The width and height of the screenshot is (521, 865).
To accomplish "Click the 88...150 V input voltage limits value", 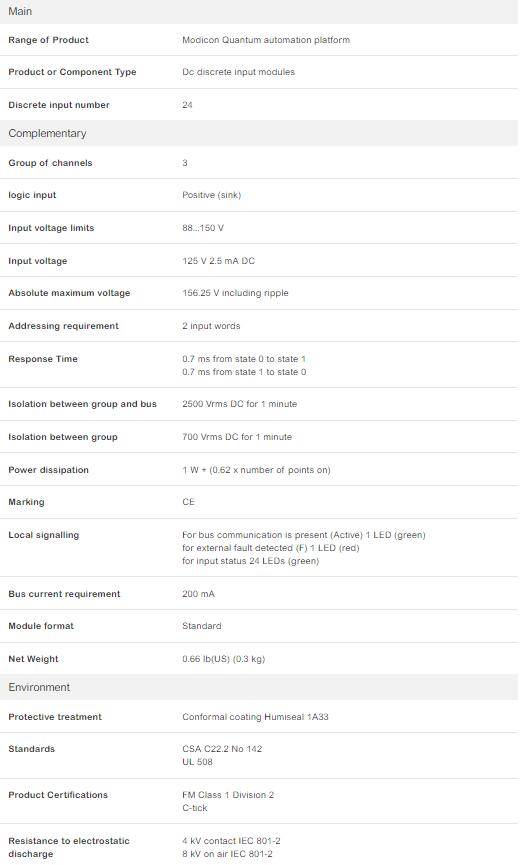I will coord(203,228).
